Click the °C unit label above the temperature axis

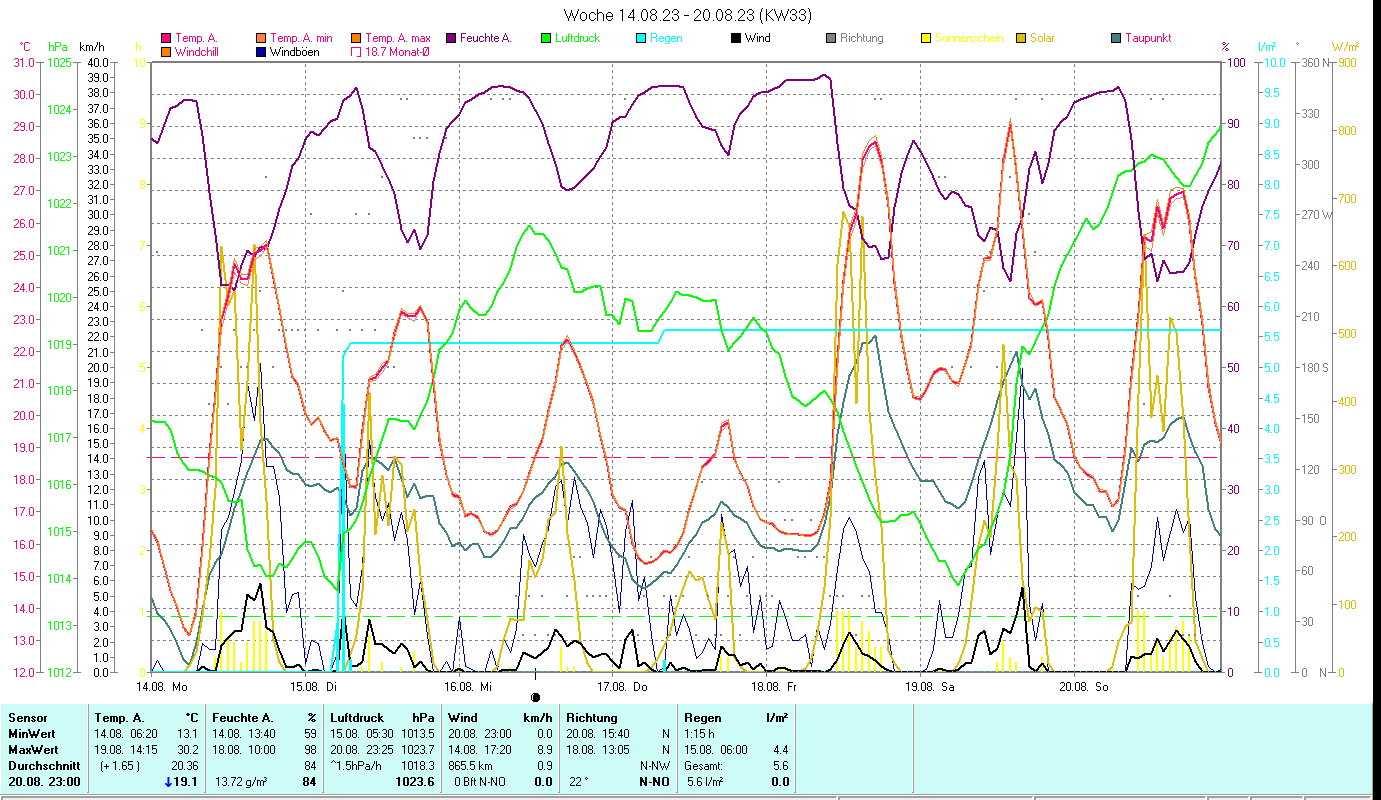[x=25, y=46]
